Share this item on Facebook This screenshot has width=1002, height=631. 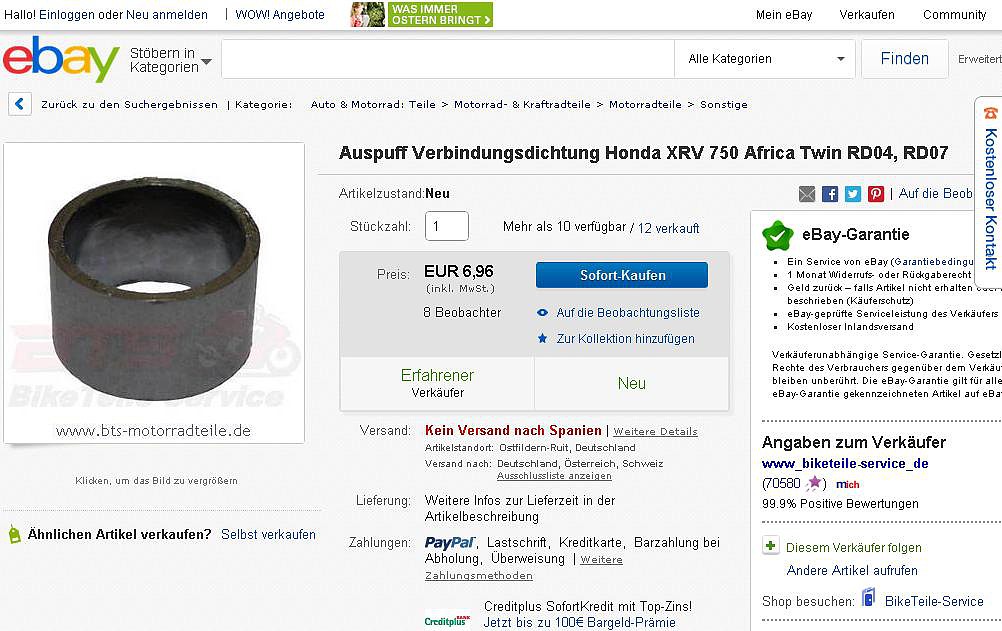[x=829, y=194]
